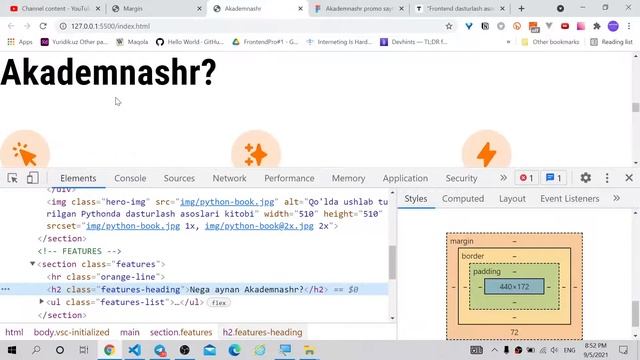Click html in the breadcrumb bar
The width and height of the screenshot is (640, 360).
pyautogui.click(x=14, y=332)
